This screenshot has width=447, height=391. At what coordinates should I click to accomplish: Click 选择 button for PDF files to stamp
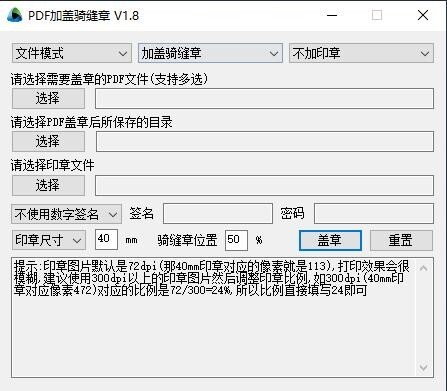(x=48, y=99)
